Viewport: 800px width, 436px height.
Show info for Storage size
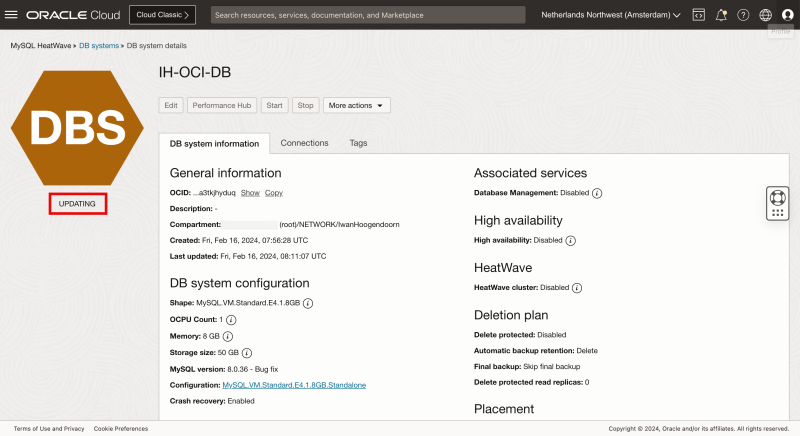[246, 353]
